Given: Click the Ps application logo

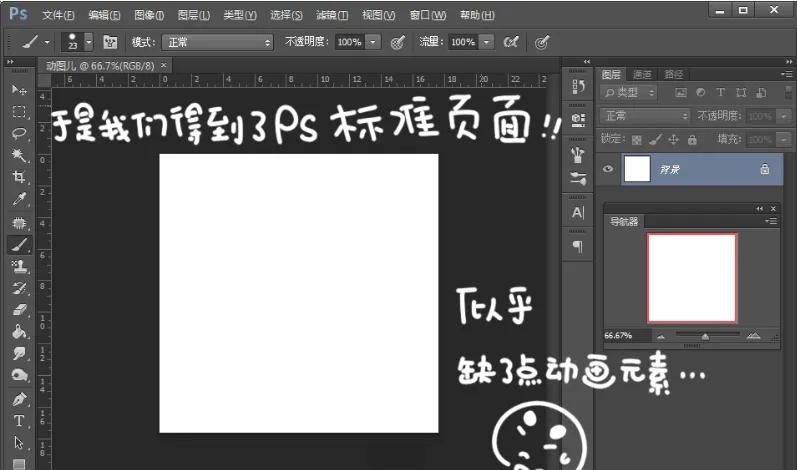Looking at the screenshot, I should tap(19, 14).
